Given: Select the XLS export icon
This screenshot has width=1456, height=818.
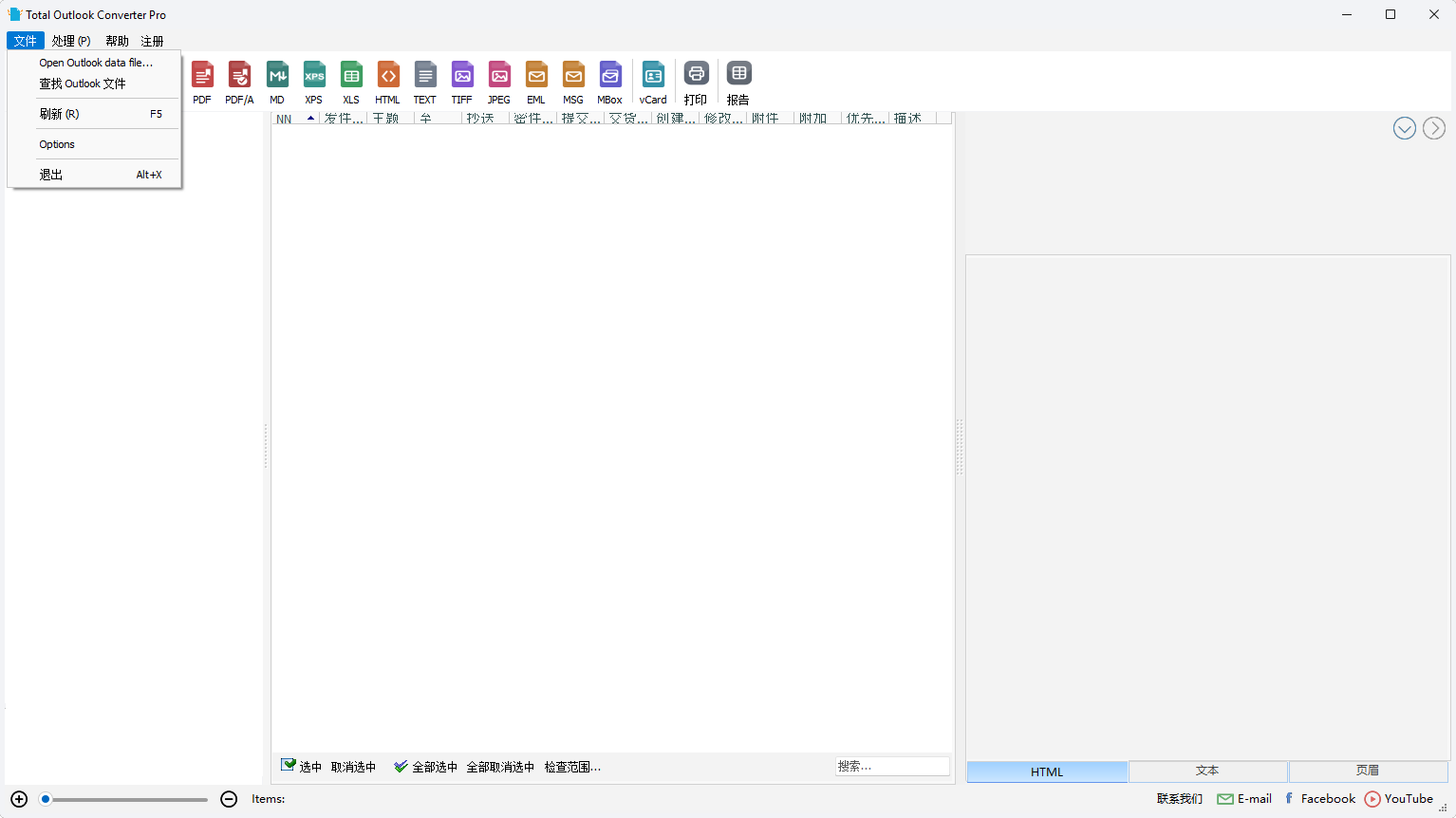Looking at the screenshot, I should point(351,83).
